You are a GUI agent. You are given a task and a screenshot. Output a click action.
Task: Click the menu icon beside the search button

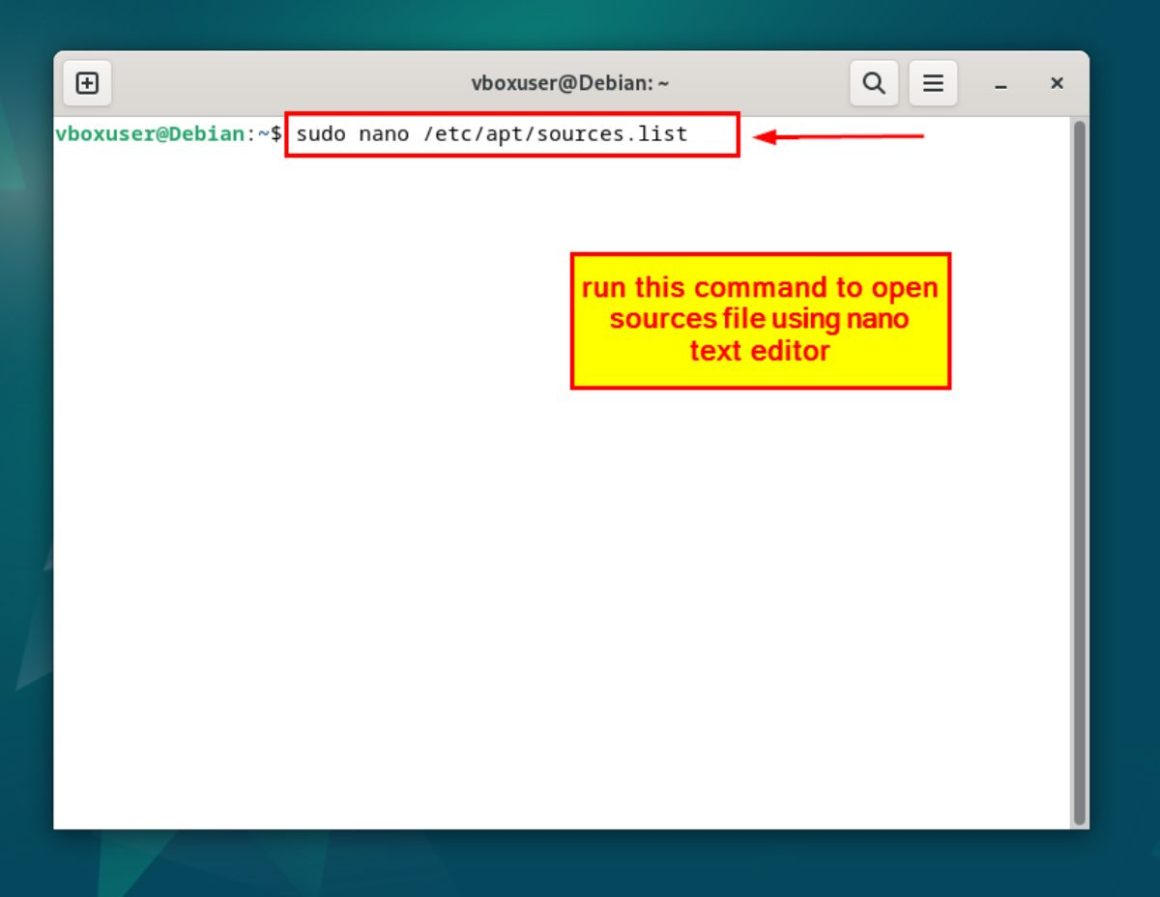point(933,83)
